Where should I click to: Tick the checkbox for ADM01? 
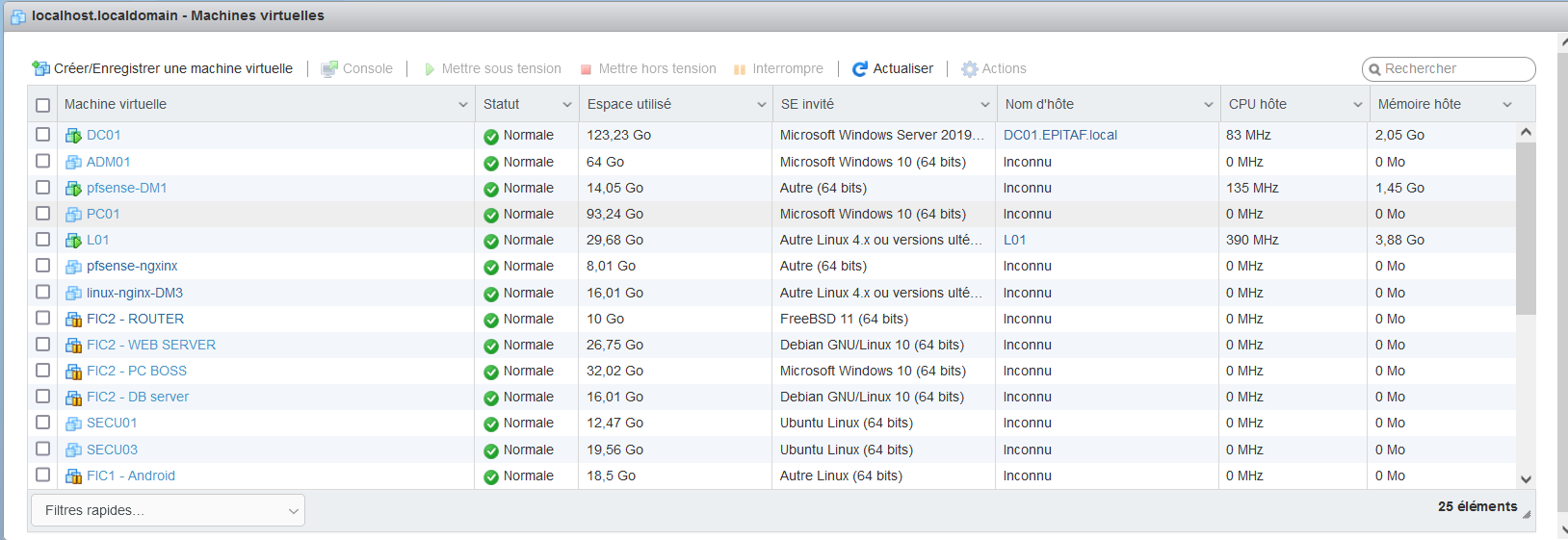[x=43, y=162]
